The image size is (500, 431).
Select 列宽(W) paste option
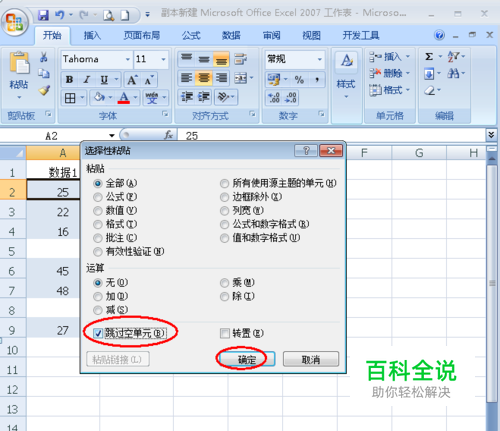[x=242, y=210]
